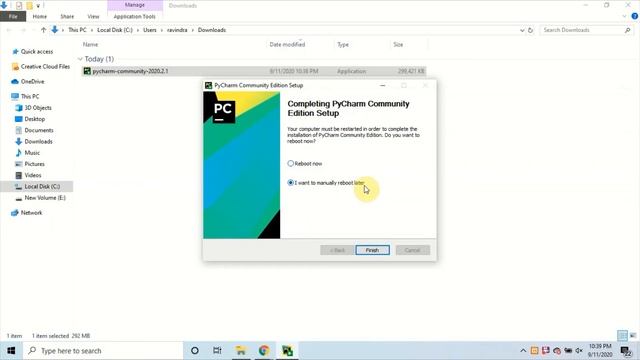Open Creative Cloud Files in sidebar
This screenshot has height=360, width=640.
[45, 67]
